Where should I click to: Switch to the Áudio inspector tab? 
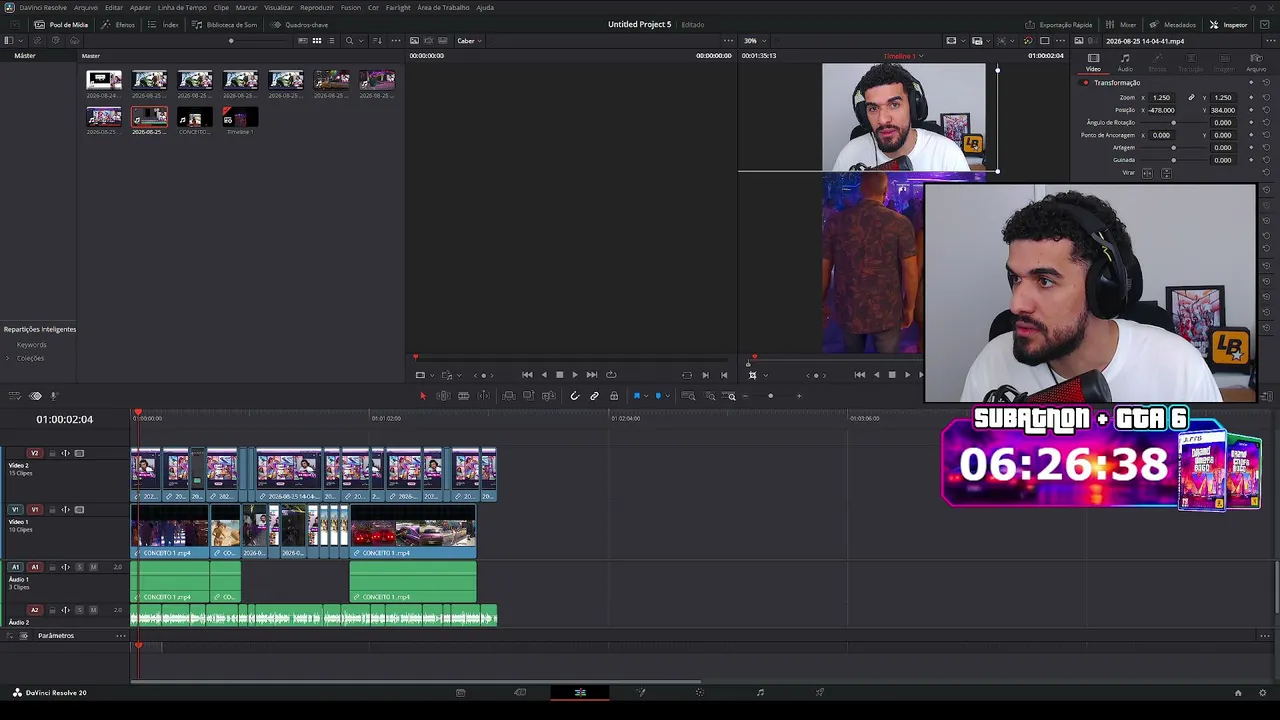coord(1125,62)
